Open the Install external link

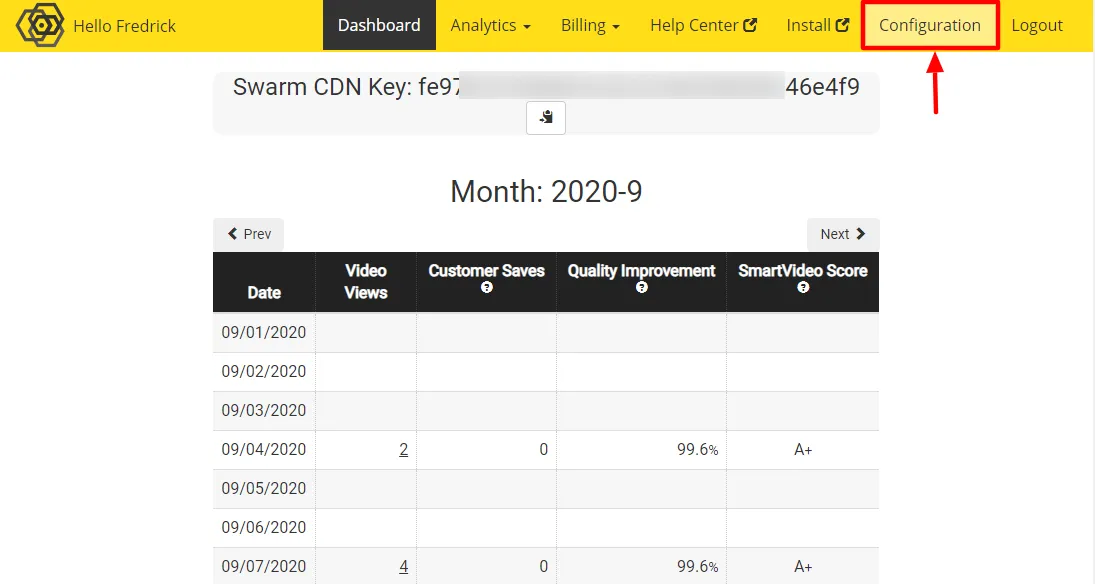(817, 25)
